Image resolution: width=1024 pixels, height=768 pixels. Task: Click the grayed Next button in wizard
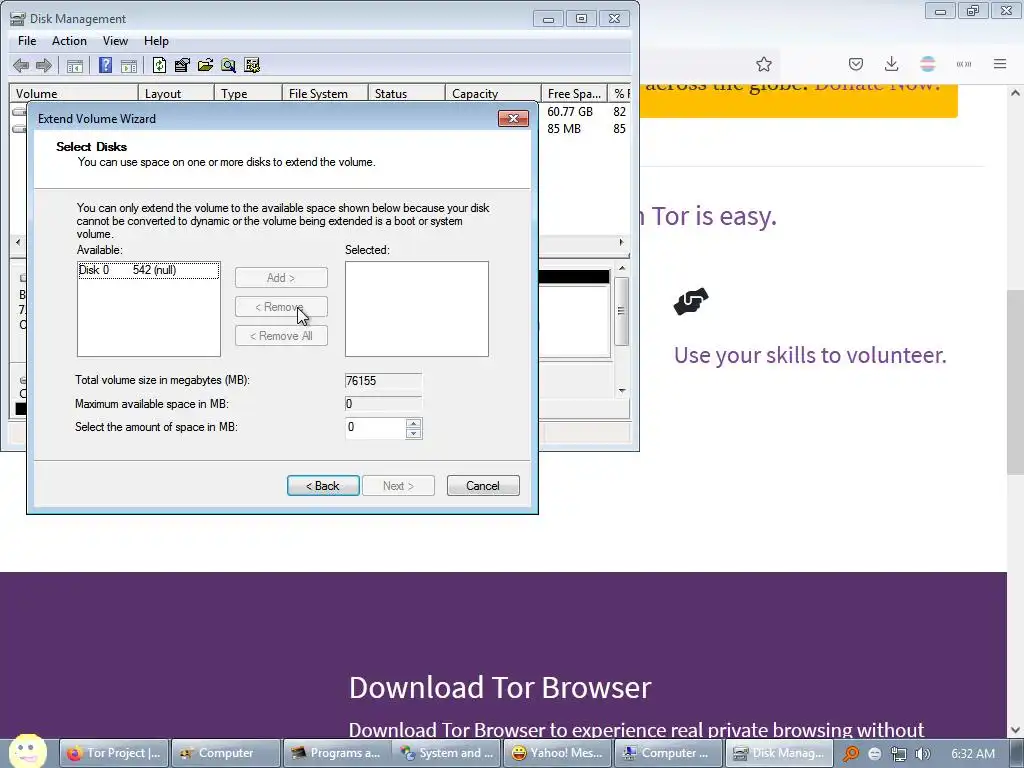(398, 486)
